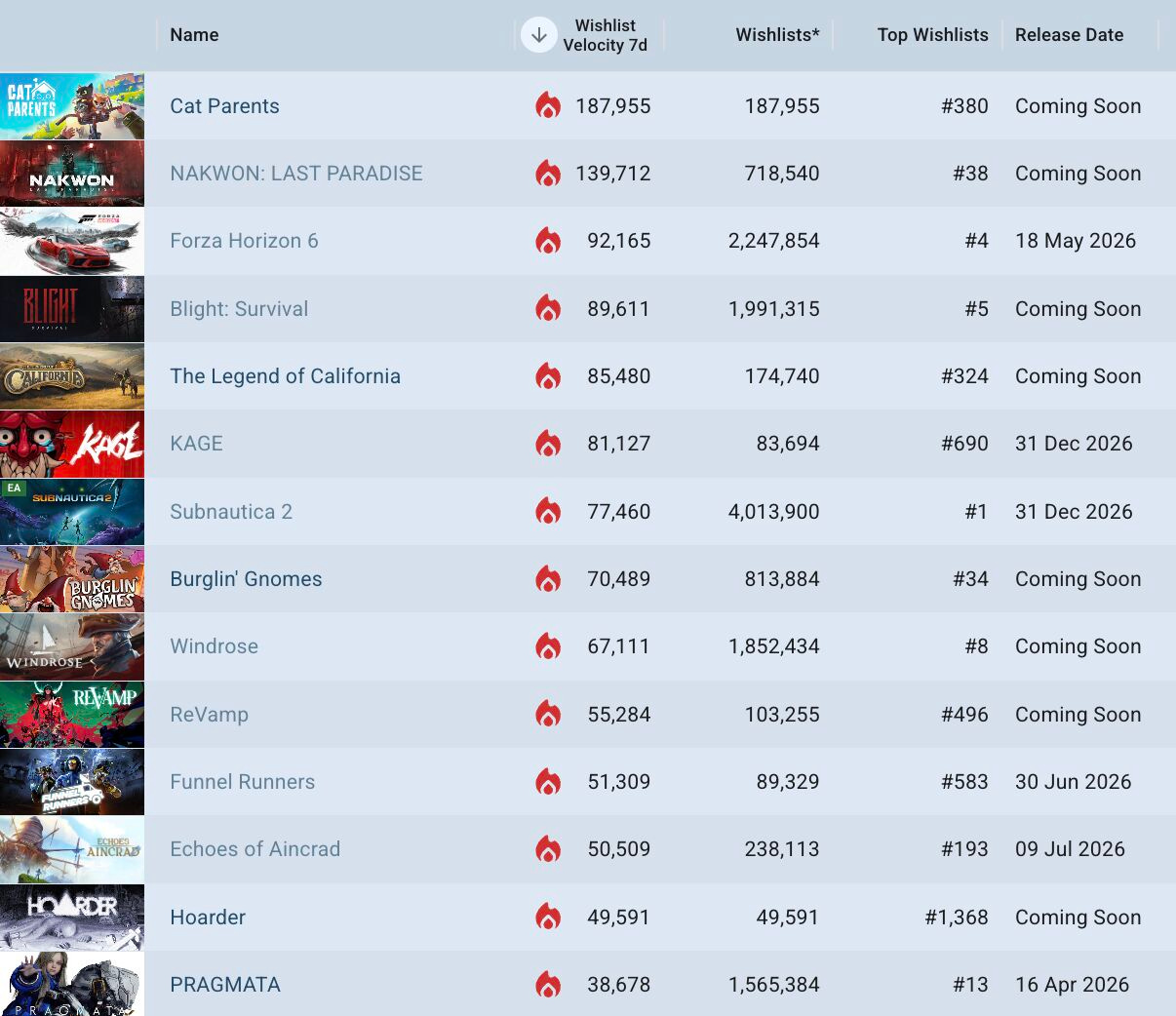
Task: Open the Blight: Survival link
Action: pyautogui.click(x=239, y=309)
